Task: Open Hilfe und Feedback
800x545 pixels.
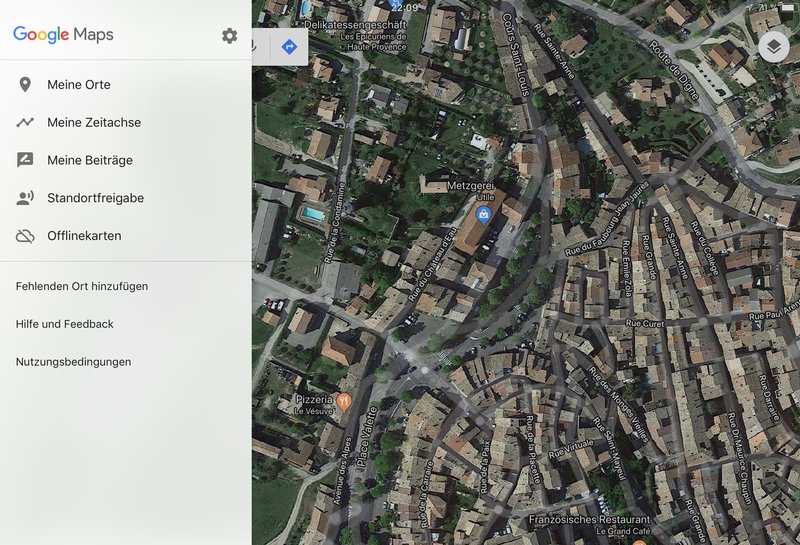Action: [65, 324]
